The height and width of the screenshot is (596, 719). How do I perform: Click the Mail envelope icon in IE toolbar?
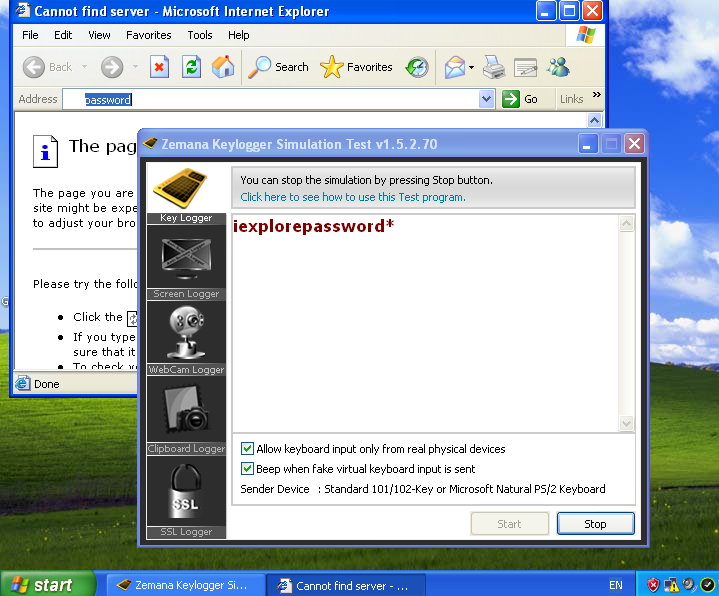click(x=455, y=67)
